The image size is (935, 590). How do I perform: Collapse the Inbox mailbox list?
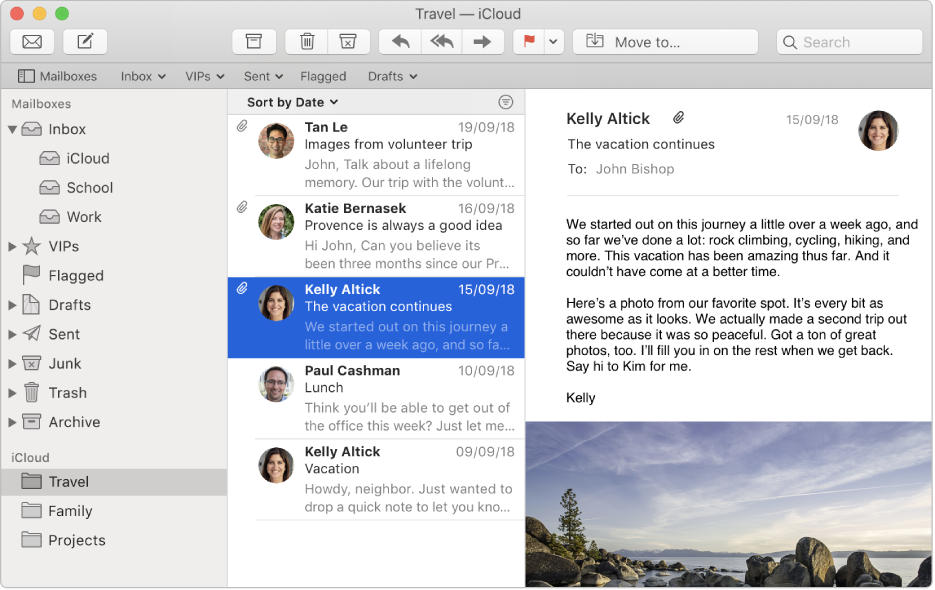pyautogui.click(x=12, y=128)
